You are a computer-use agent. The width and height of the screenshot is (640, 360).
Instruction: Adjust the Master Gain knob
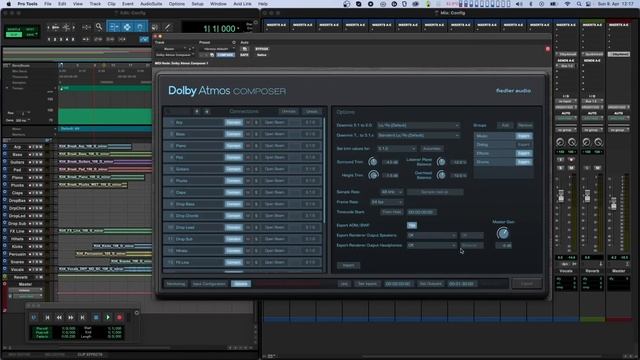[x=503, y=233]
